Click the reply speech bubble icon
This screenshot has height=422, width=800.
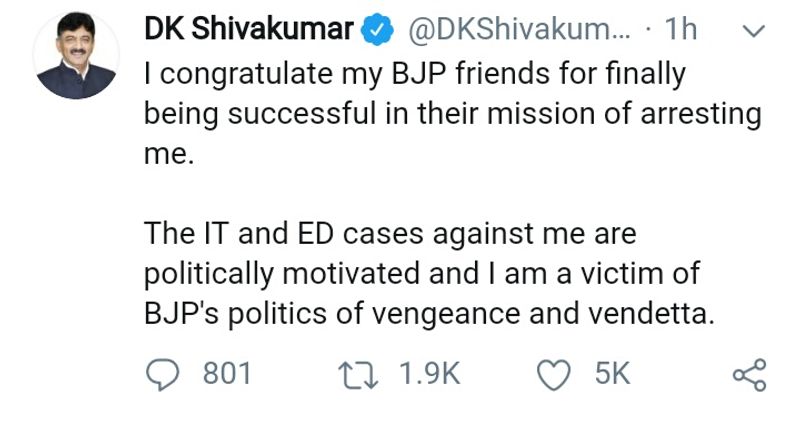tap(161, 374)
